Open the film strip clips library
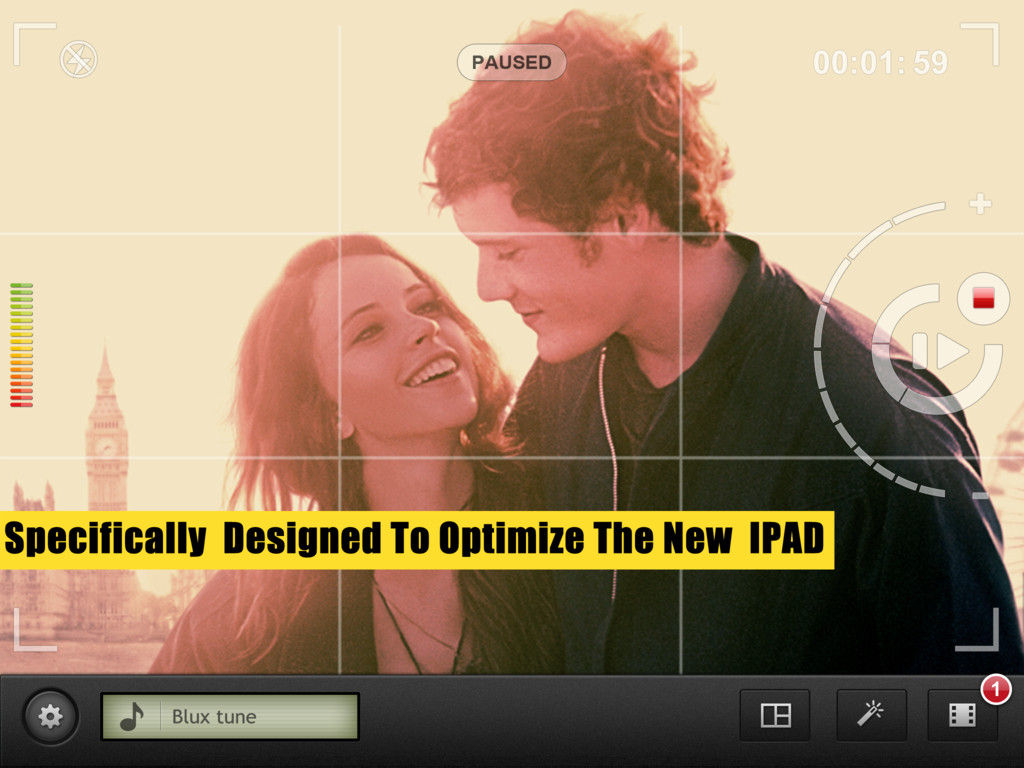1024x768 pixels. pyautogui.click(x=963, y=715)
